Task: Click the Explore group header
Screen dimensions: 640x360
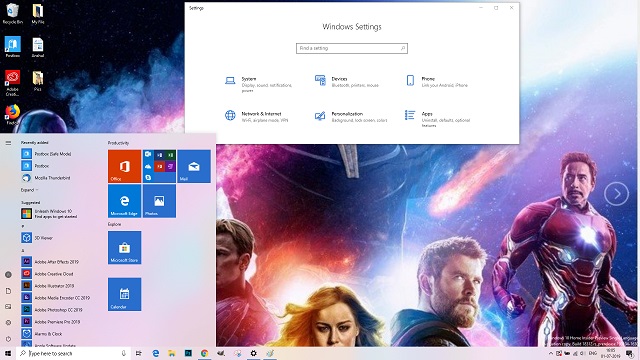Action: [x=114, y=224]
